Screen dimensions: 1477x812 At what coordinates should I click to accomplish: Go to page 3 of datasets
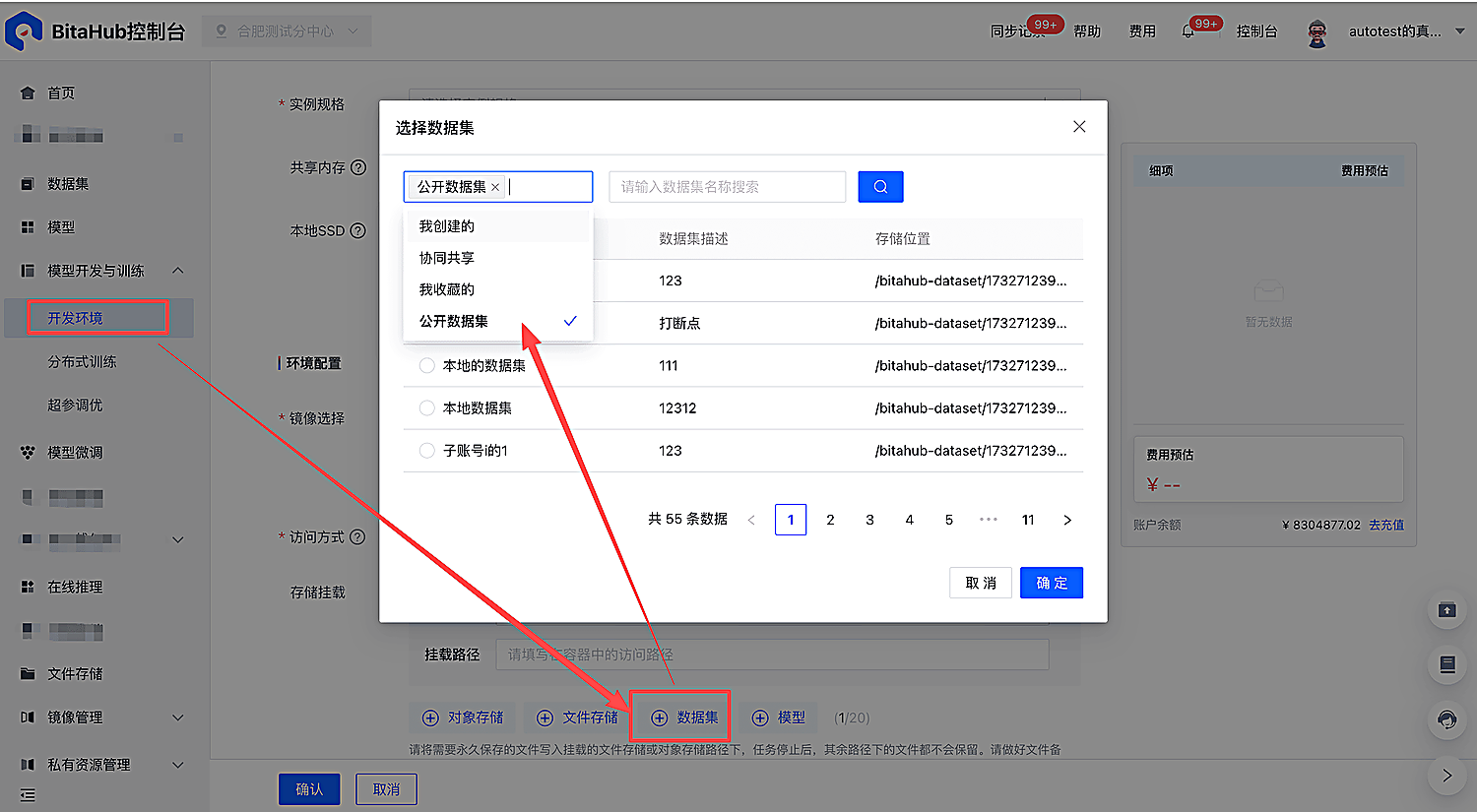(869, 520)
